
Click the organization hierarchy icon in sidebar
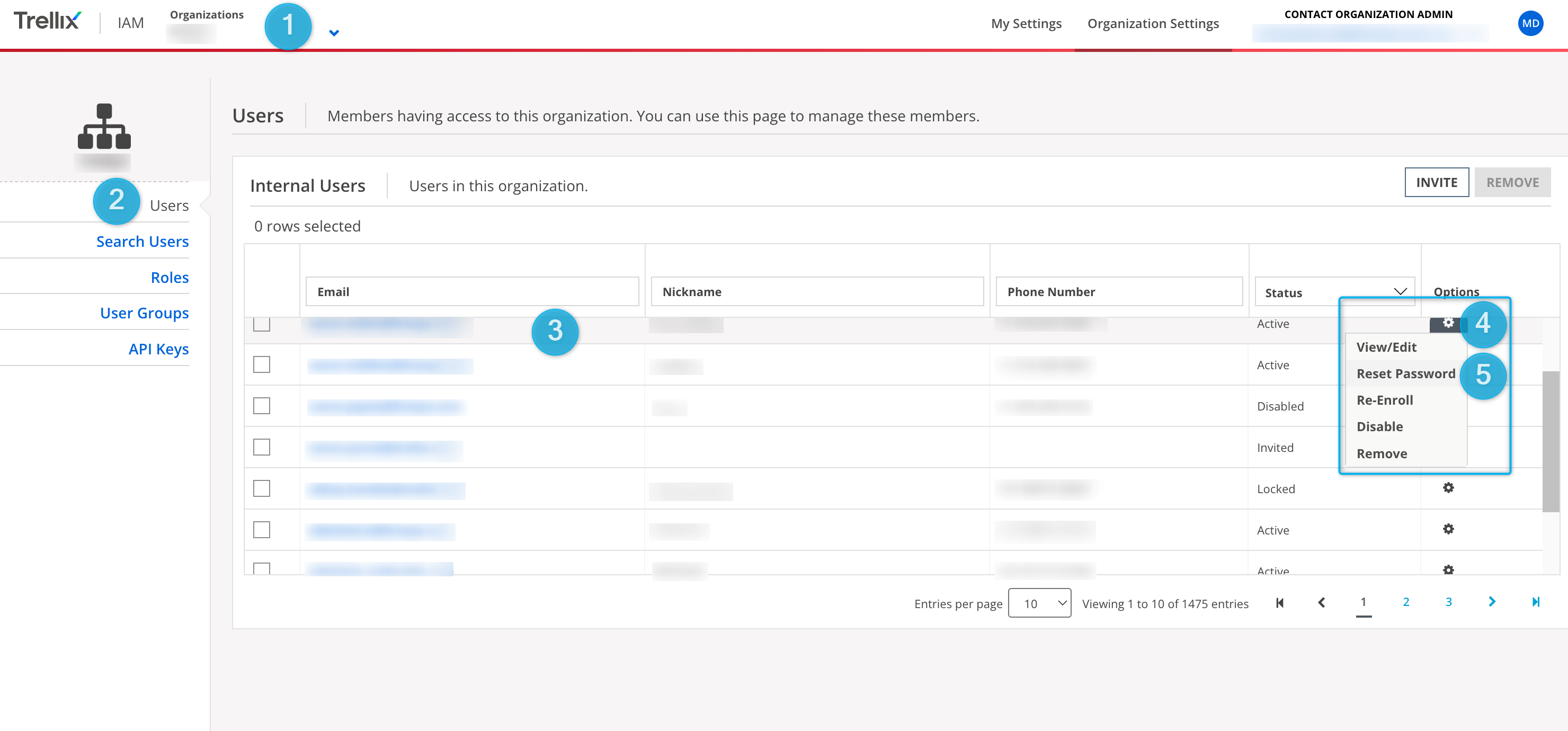(x=104, y=126)
